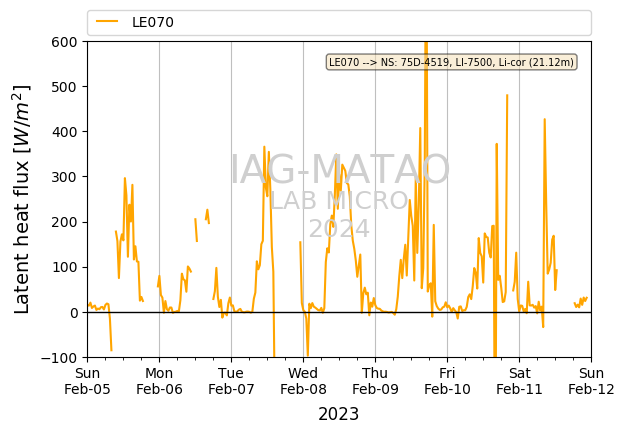Click the LE070 sensor annotation box
The width and height of the screenshot is (625, 434).
[x=452, y=62]
